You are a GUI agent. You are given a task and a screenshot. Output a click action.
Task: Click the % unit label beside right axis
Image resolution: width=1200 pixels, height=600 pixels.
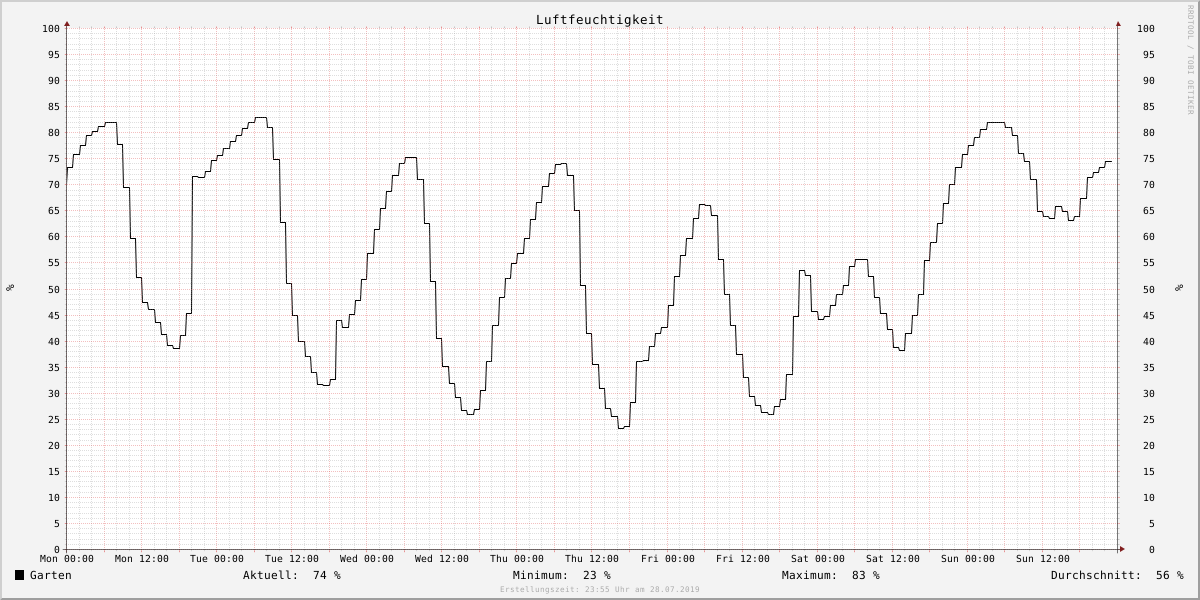[x=1177, y=288]
